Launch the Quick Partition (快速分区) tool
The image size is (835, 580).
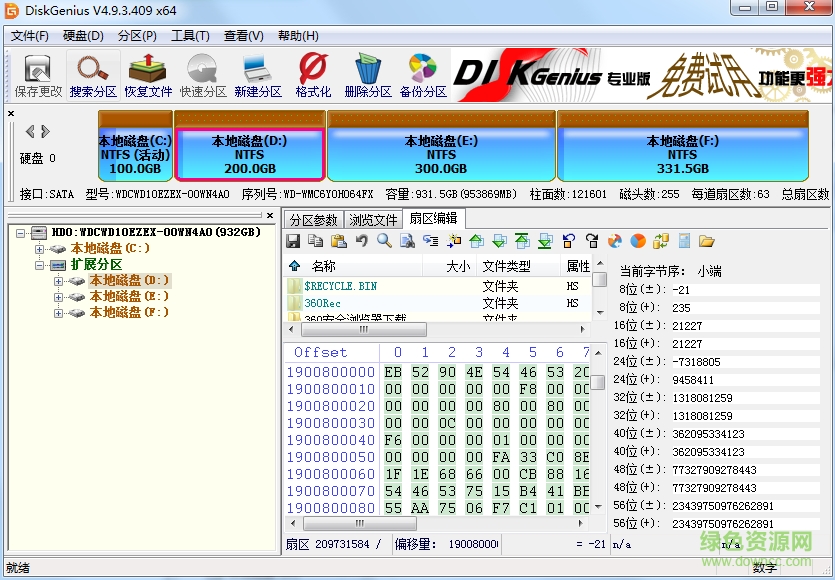pos(201,70)
